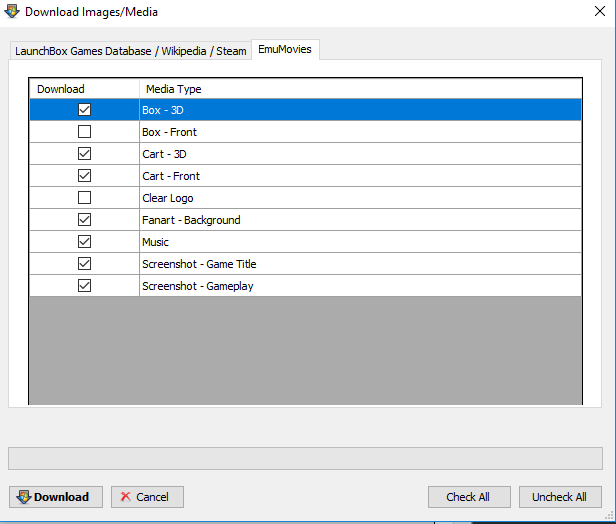Uncheck the Fanart - Background checkbox
The image size is (616, 524).
pos(84,220)
